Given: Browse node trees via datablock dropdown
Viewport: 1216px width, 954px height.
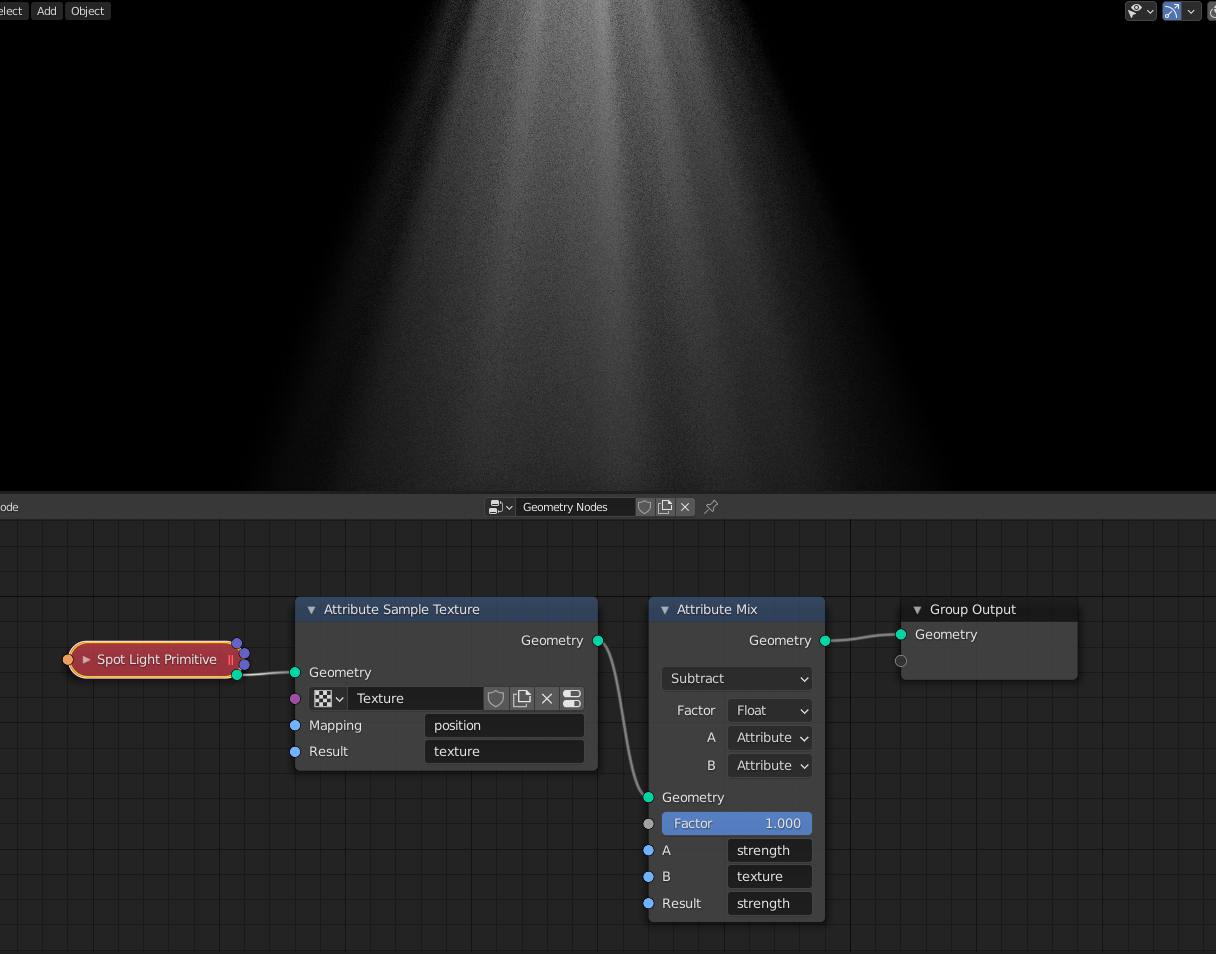Looking at the screenshot, I should coord(500,507).
